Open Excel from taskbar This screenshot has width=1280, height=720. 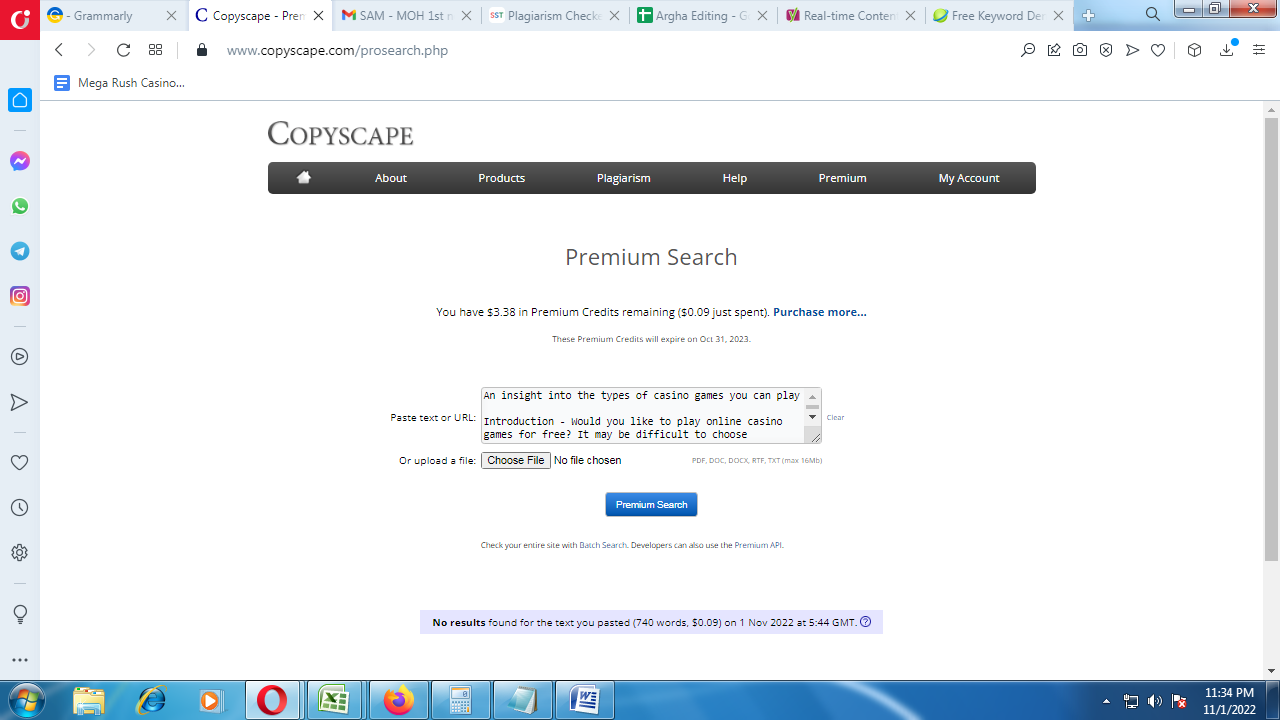pyautogui.click(x=334, y=700)
